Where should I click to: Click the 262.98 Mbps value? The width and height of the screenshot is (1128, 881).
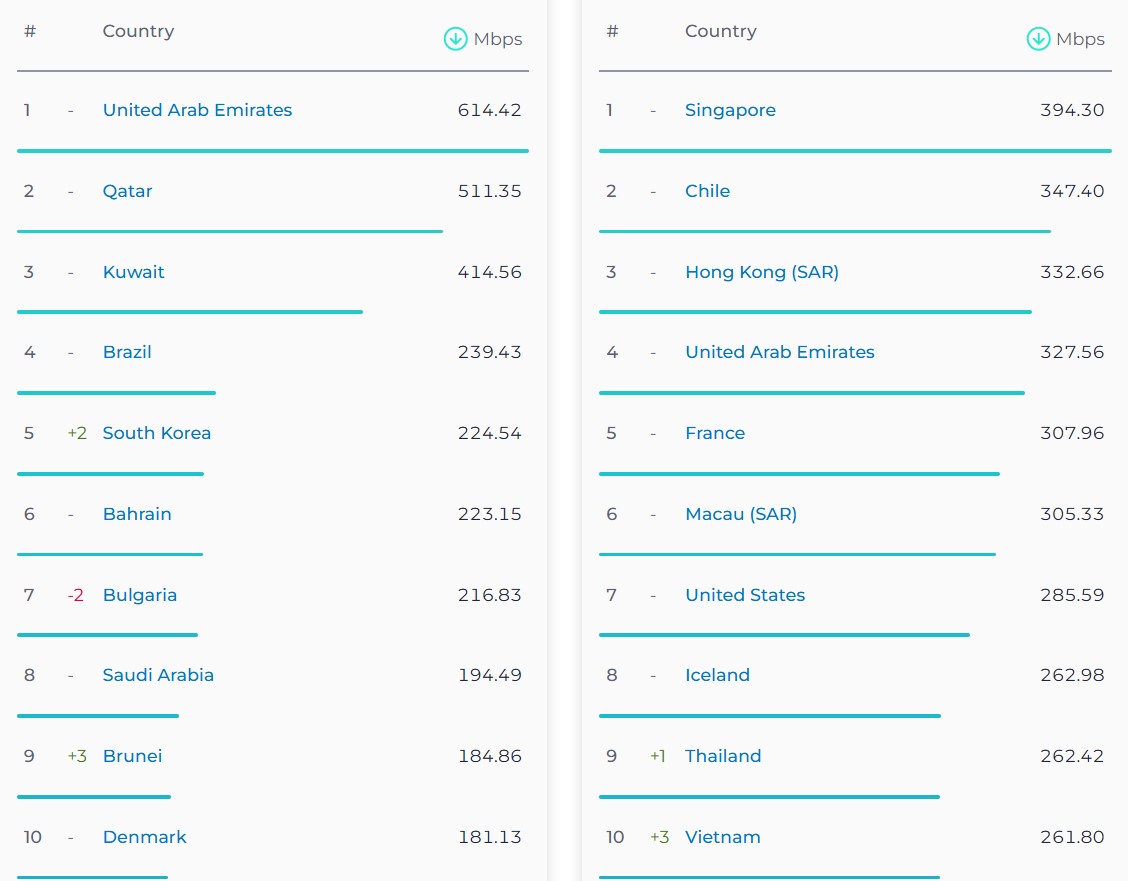[1072, 675]
